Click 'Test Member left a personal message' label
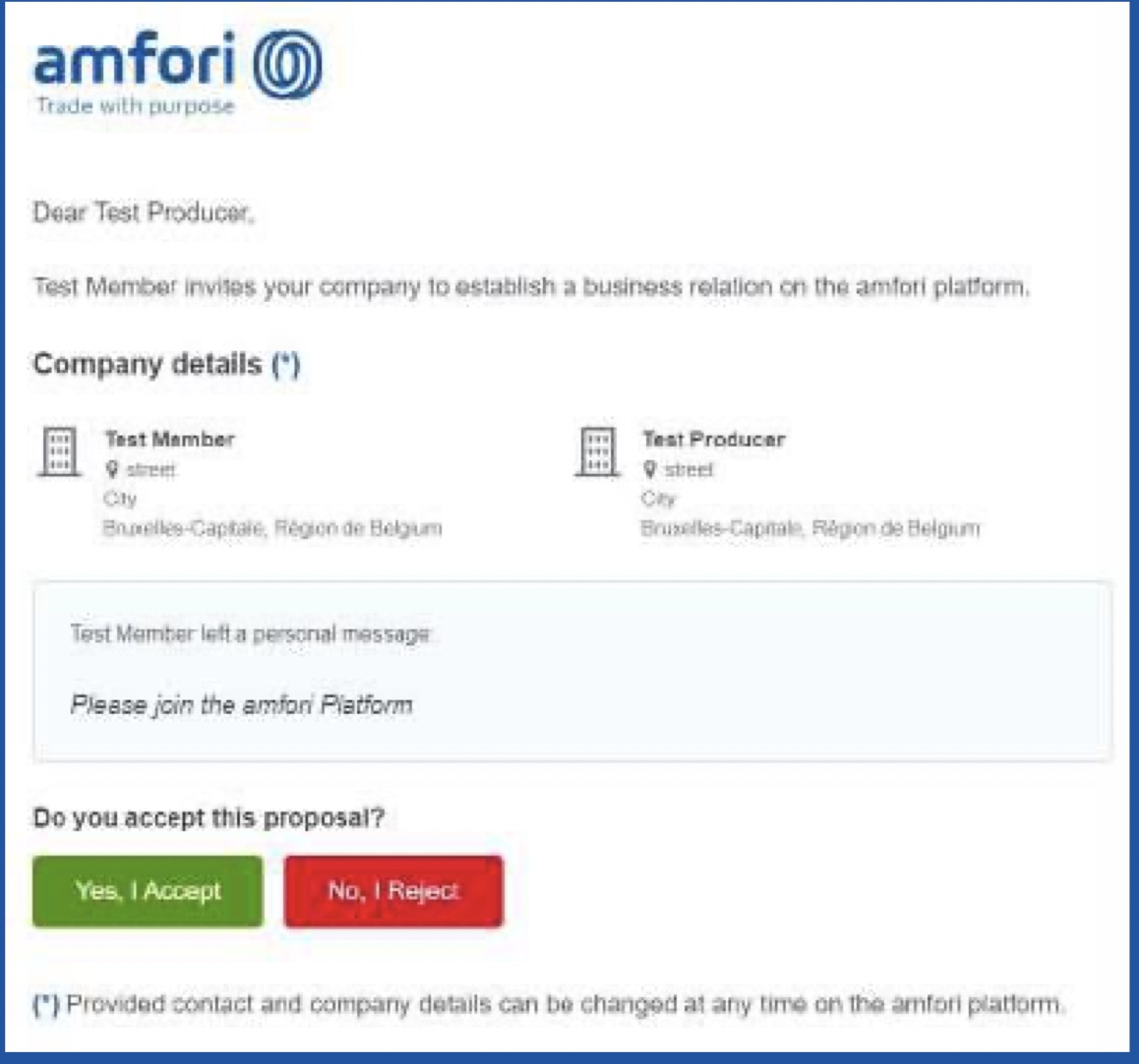1139x1064 pixels. pos(250,634)
